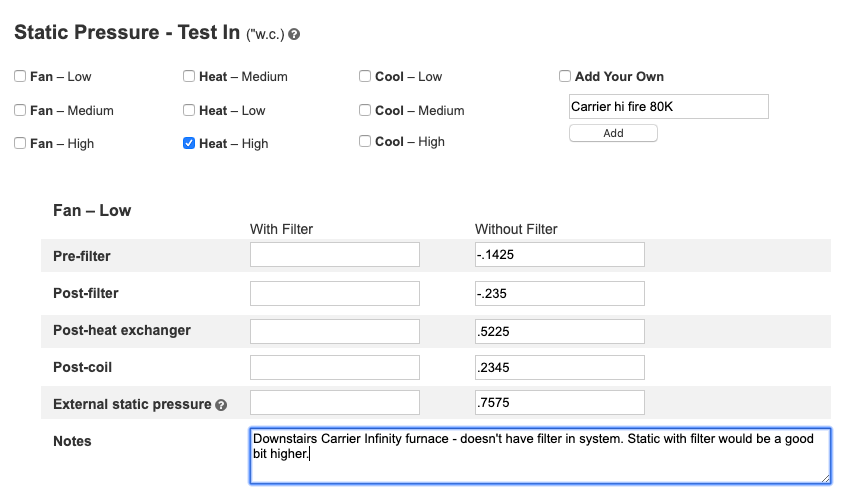The height and width of the screenshot is (497, 854).
Task: Click the Add button
Action: tap(613, 133)
